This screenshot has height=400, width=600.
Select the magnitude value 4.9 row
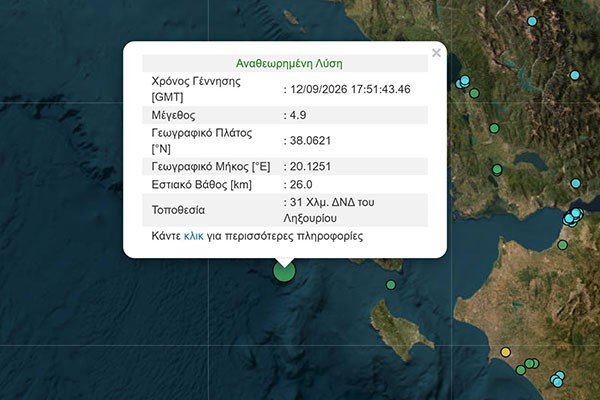coord(285,115)
